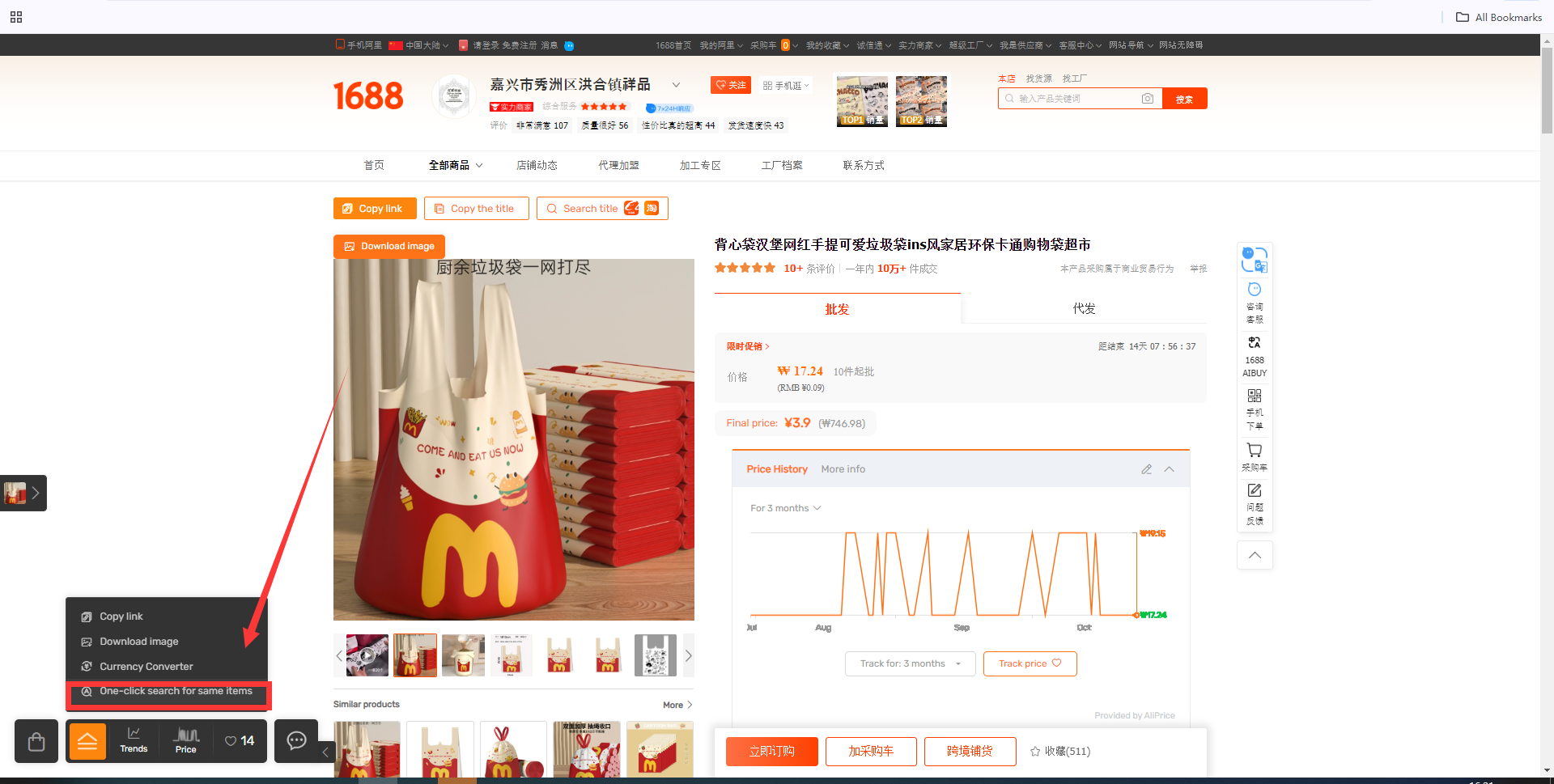Open the Price history tool
Viewport: 1554px width, 784px height.
(186, 740)
